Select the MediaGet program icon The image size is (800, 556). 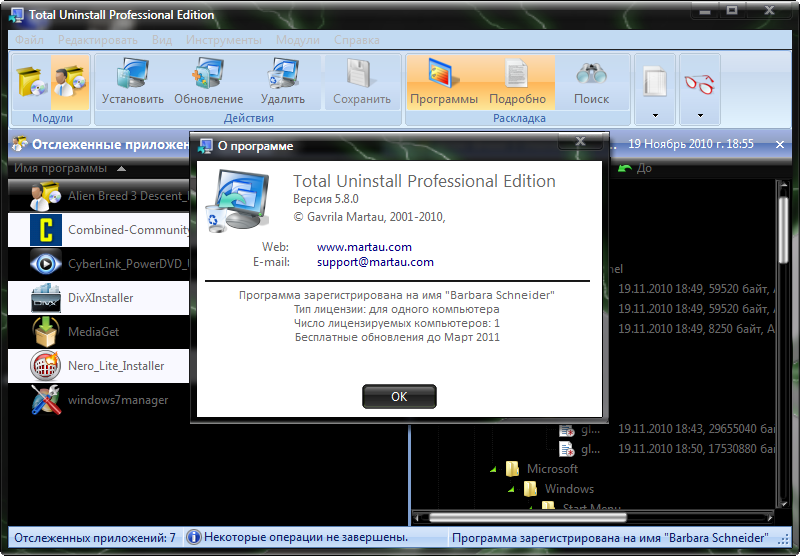45,332
